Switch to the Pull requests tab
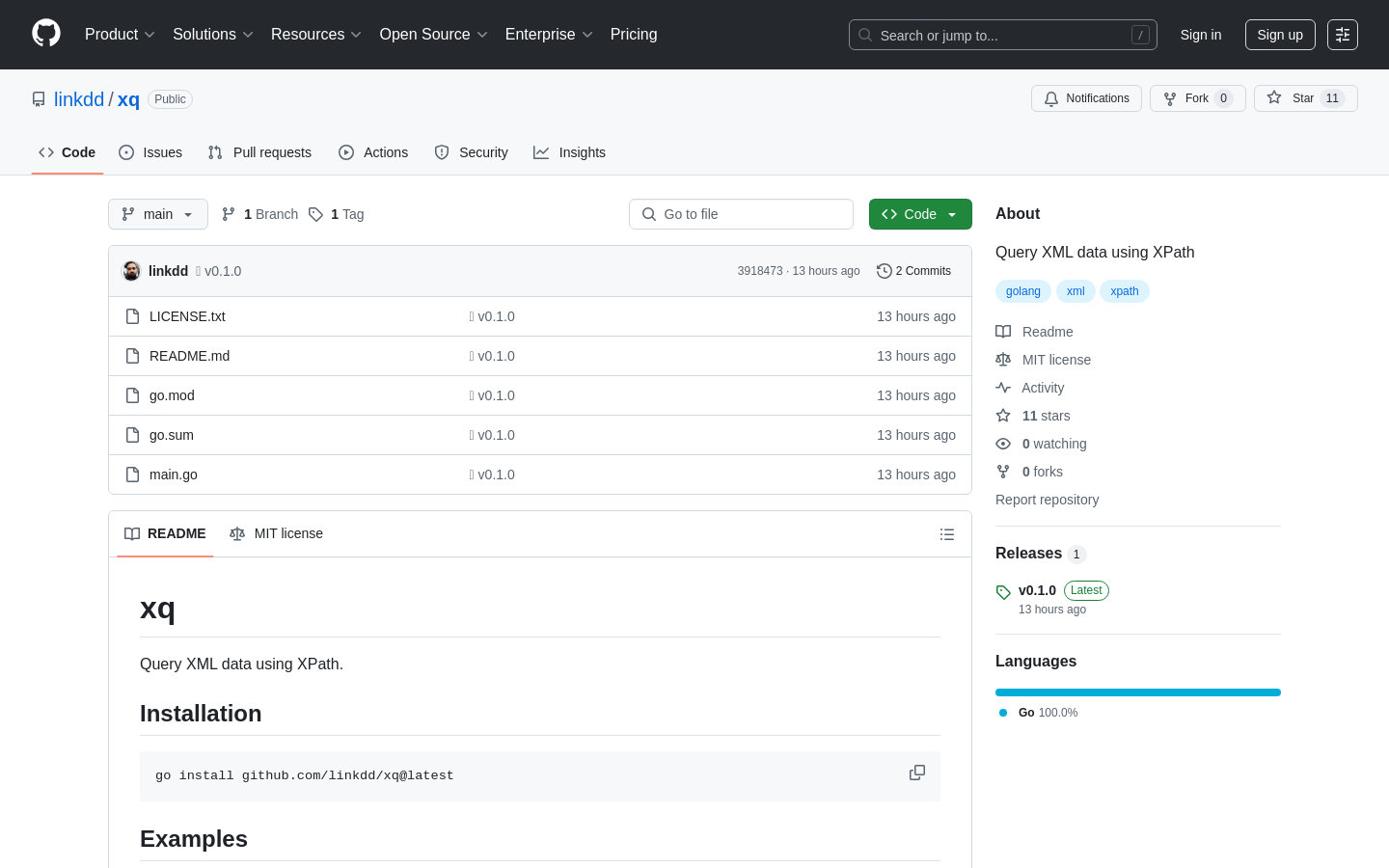This screenshot has height=868, width=1389. click(x=259, y=152)
